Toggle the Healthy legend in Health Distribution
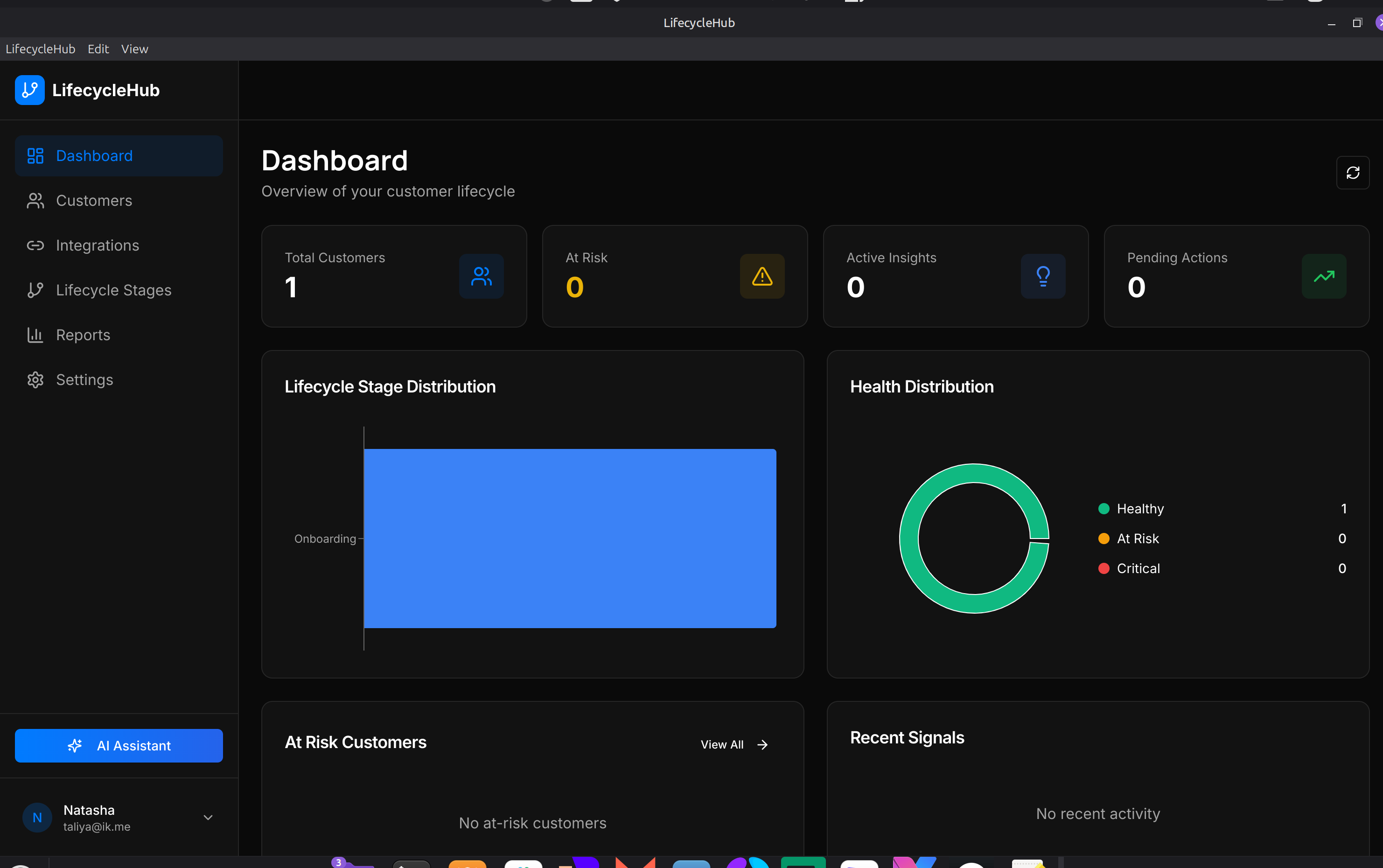The width and height of the screenshot is (1383, 868). pos(1139,508)
